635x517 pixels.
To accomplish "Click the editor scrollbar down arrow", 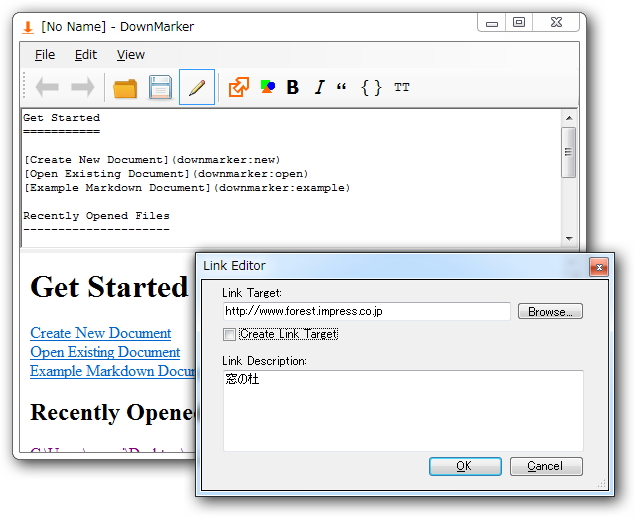I will (569, 238).
